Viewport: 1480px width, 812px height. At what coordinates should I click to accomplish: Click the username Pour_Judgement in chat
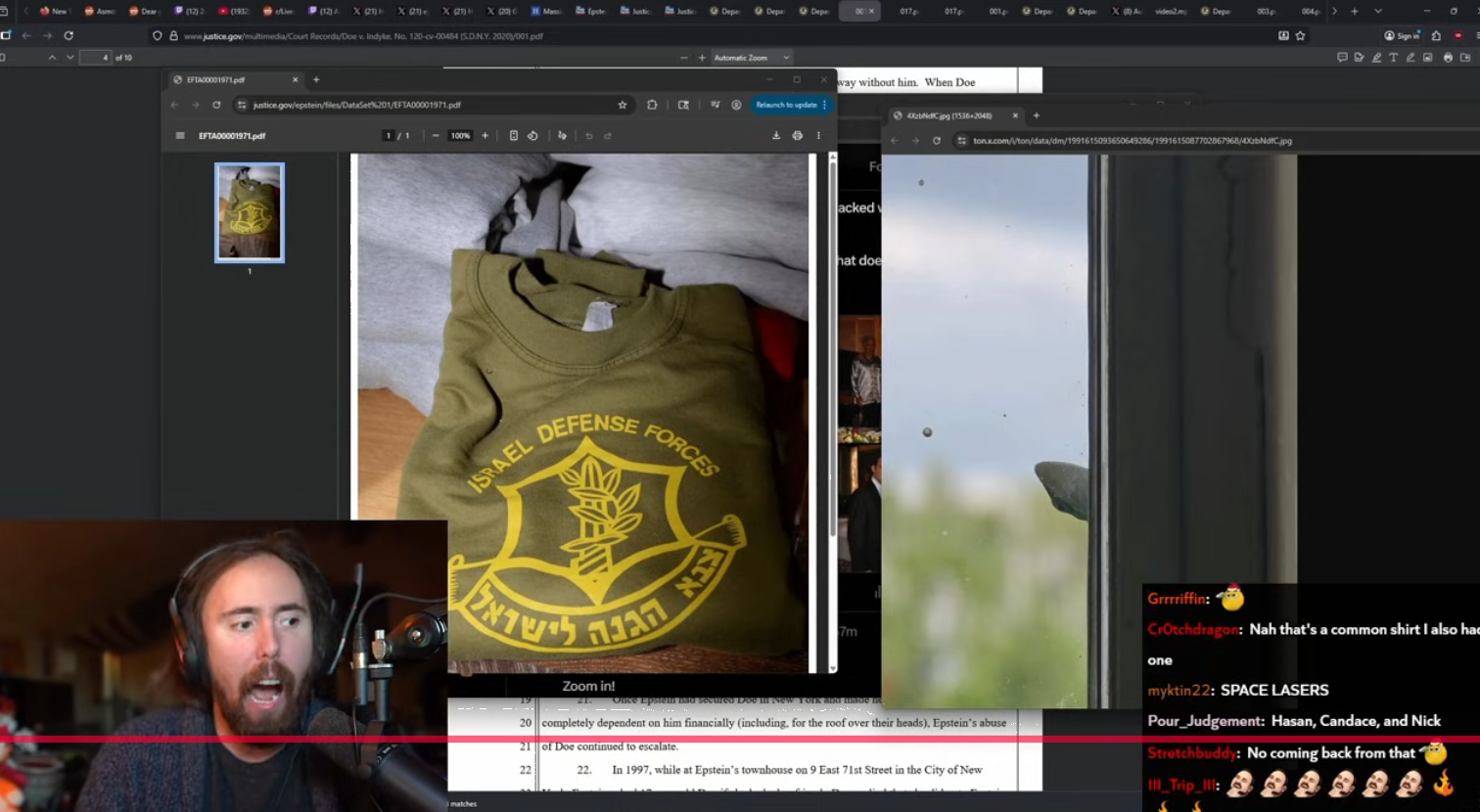tap(1205, 721)
